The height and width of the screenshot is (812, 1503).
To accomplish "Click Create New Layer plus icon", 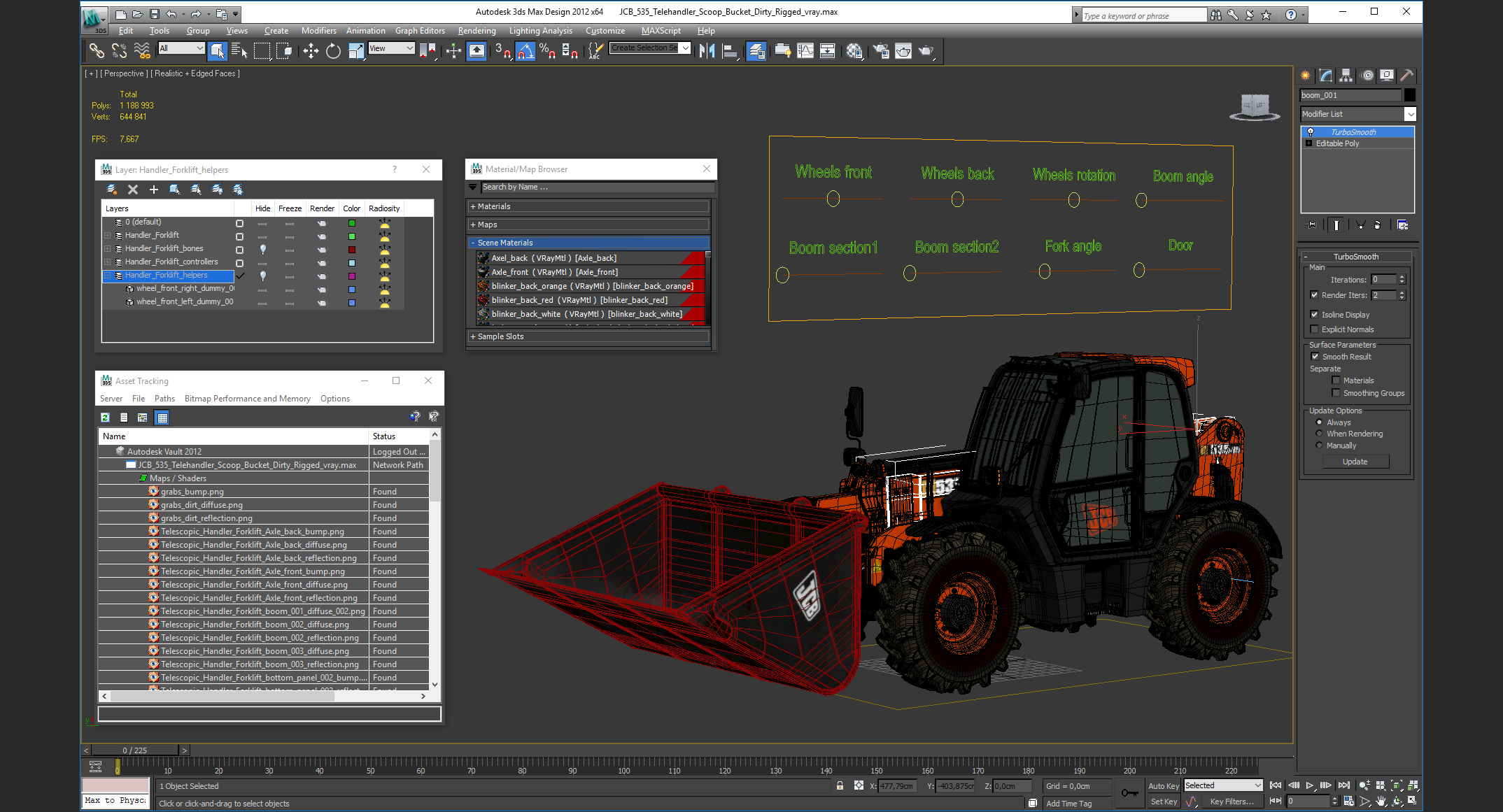I will 154,190.
